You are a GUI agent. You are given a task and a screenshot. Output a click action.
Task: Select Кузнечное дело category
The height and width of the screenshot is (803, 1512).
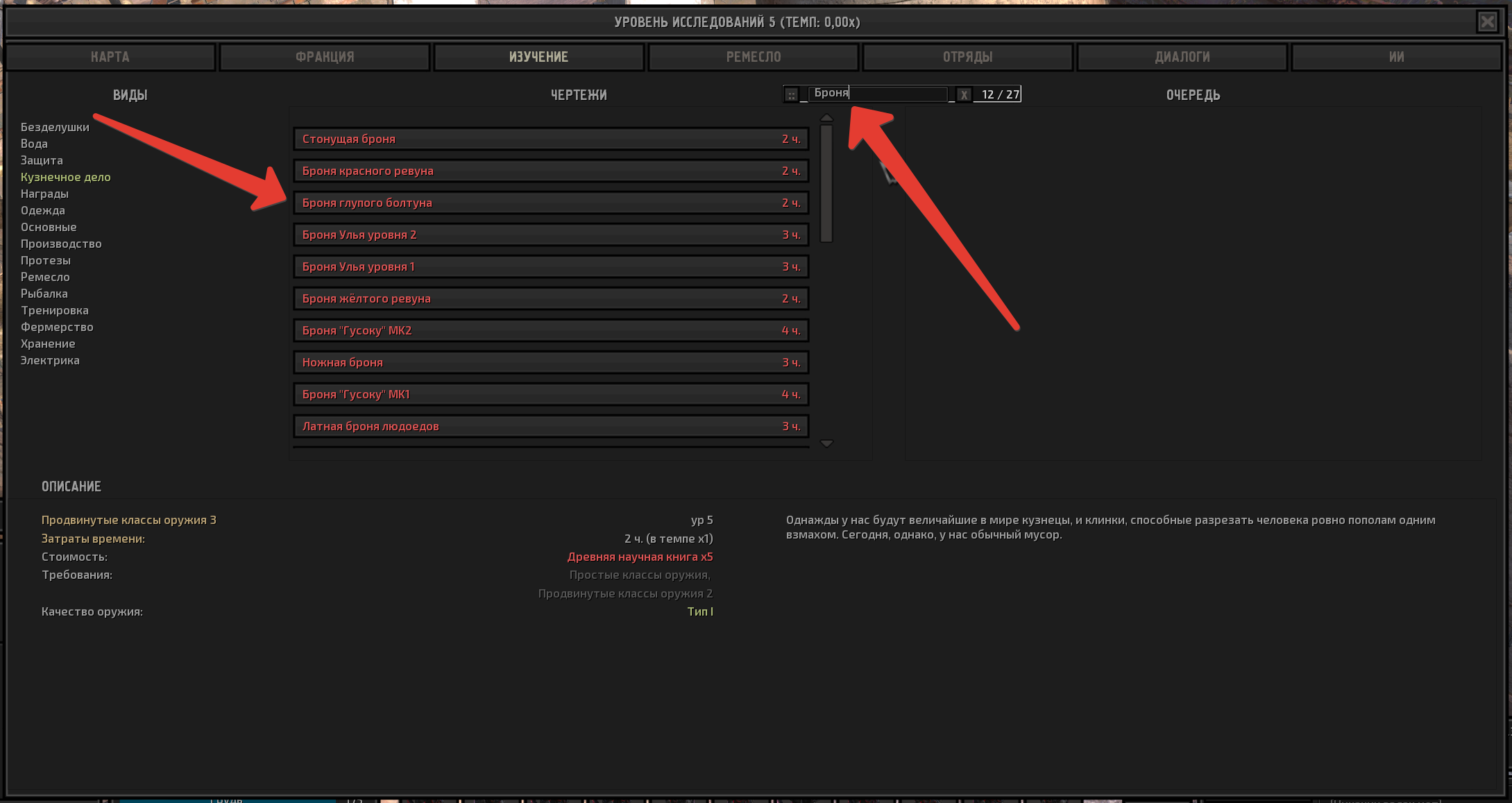pos(66,177)
